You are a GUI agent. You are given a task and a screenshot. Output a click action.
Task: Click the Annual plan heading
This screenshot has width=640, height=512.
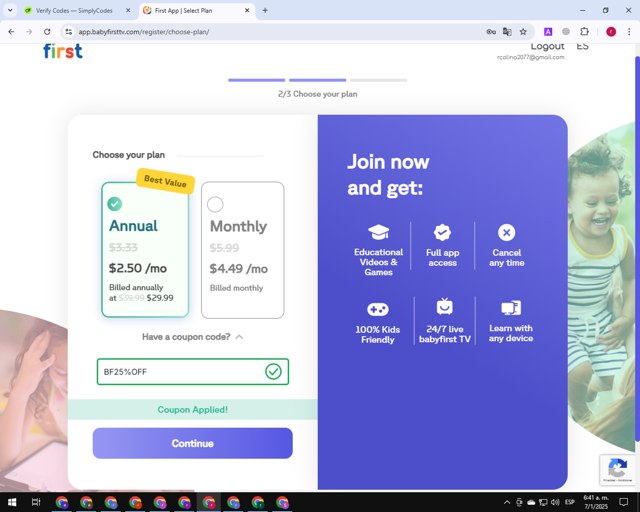tap(133, 225)
